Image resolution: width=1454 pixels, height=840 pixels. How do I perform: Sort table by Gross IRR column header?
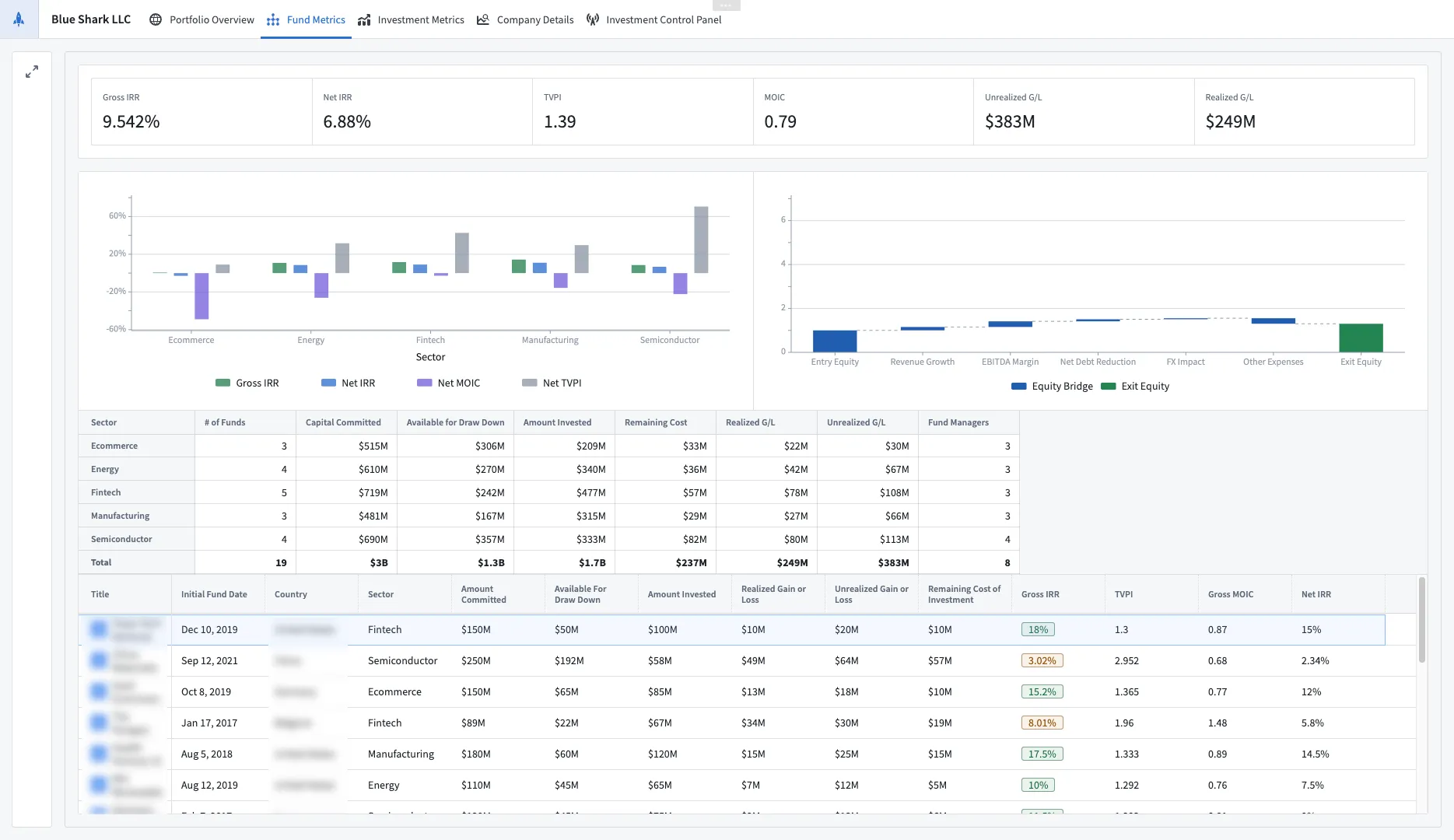click(x=1040, y=594)
